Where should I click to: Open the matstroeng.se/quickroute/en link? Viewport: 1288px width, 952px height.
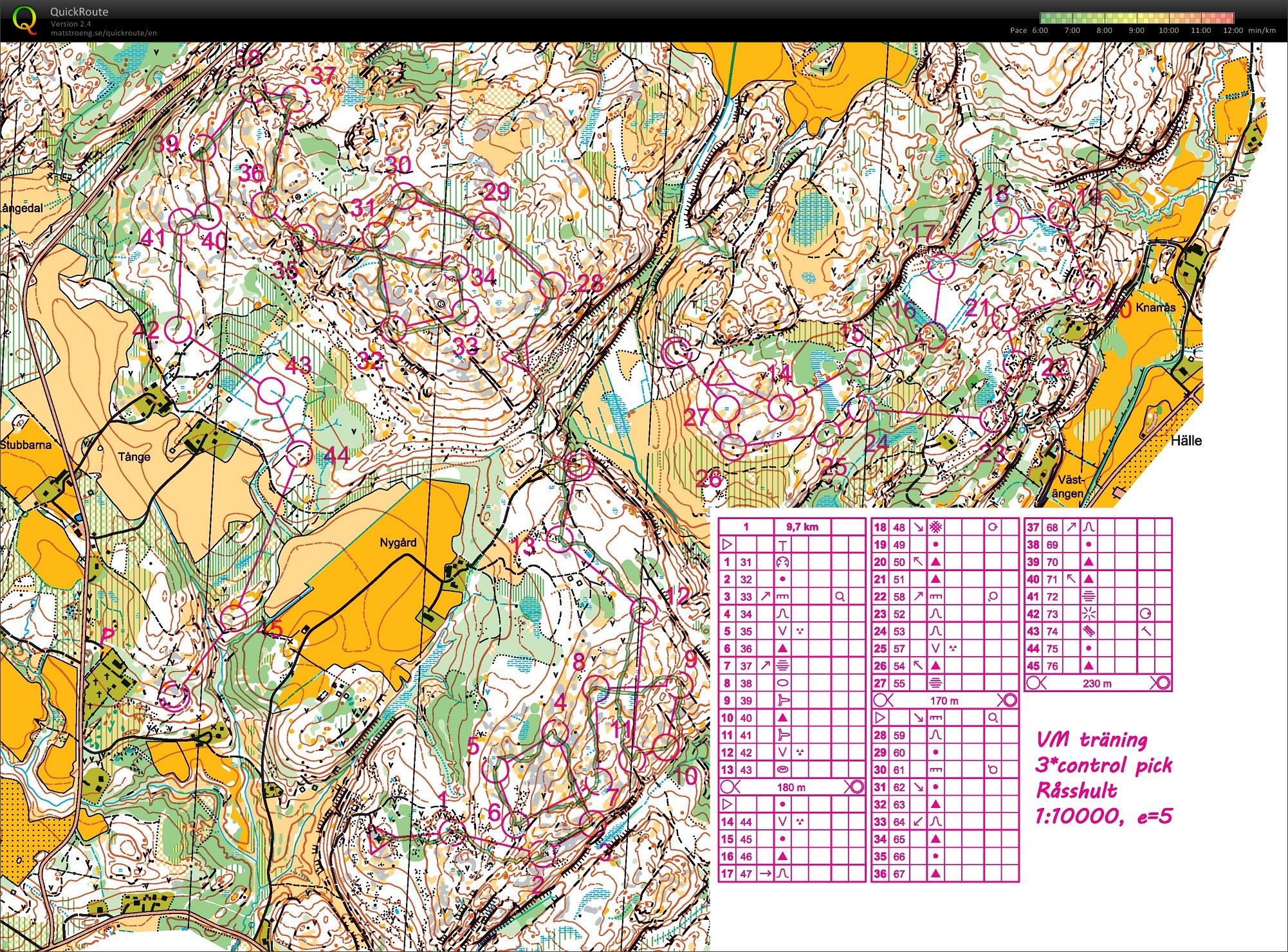tap(104, 33)
